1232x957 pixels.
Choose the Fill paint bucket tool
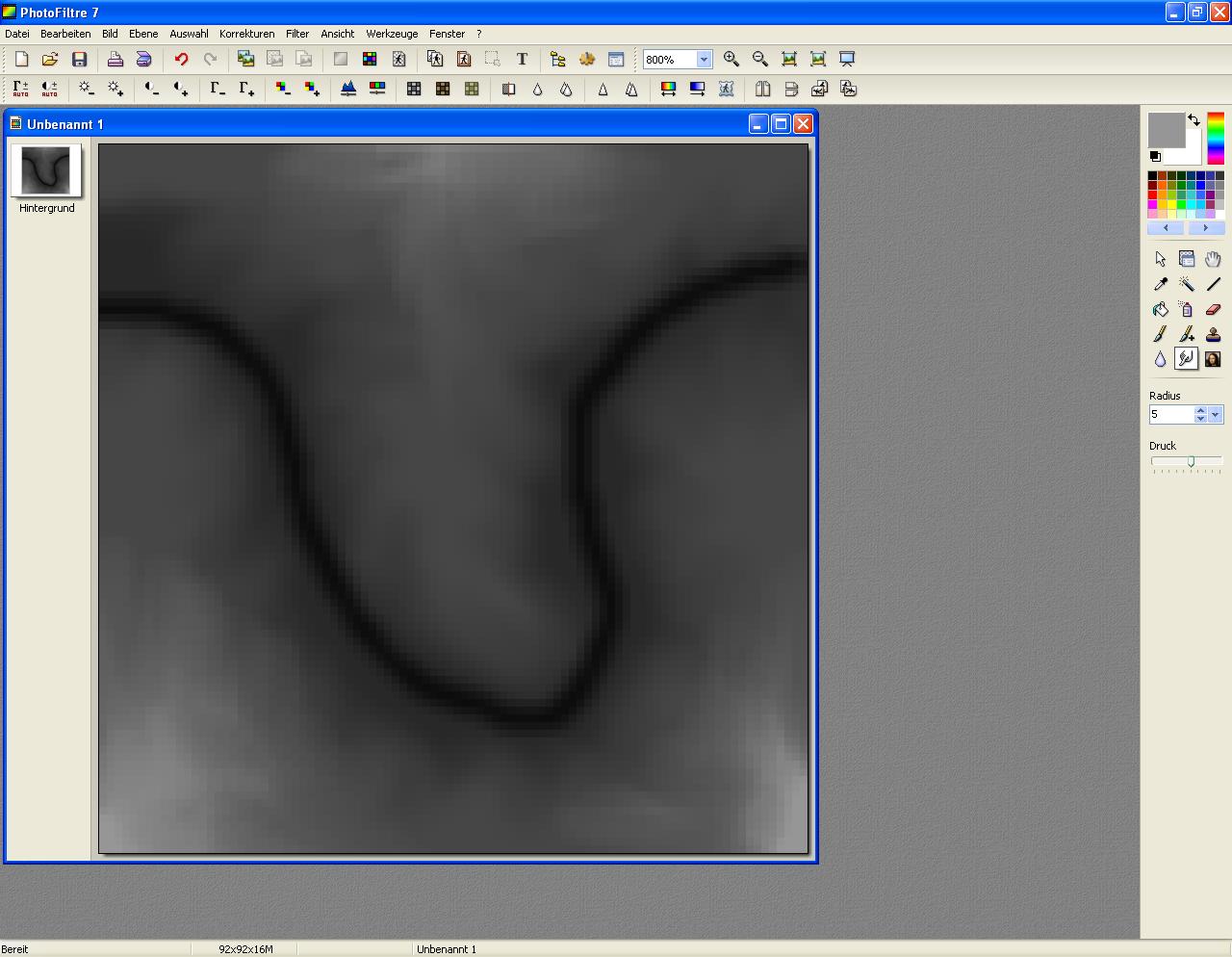pyautogui.click(x=1160, y=310)
